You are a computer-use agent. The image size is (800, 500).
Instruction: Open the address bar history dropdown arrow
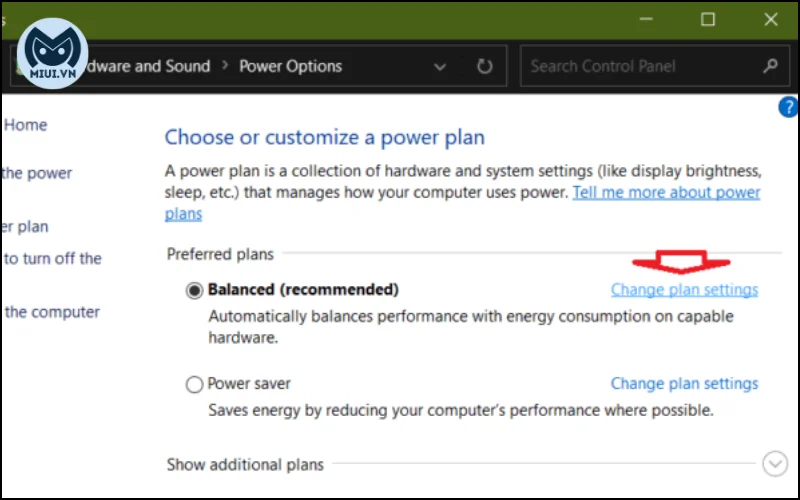pos(440,67)
